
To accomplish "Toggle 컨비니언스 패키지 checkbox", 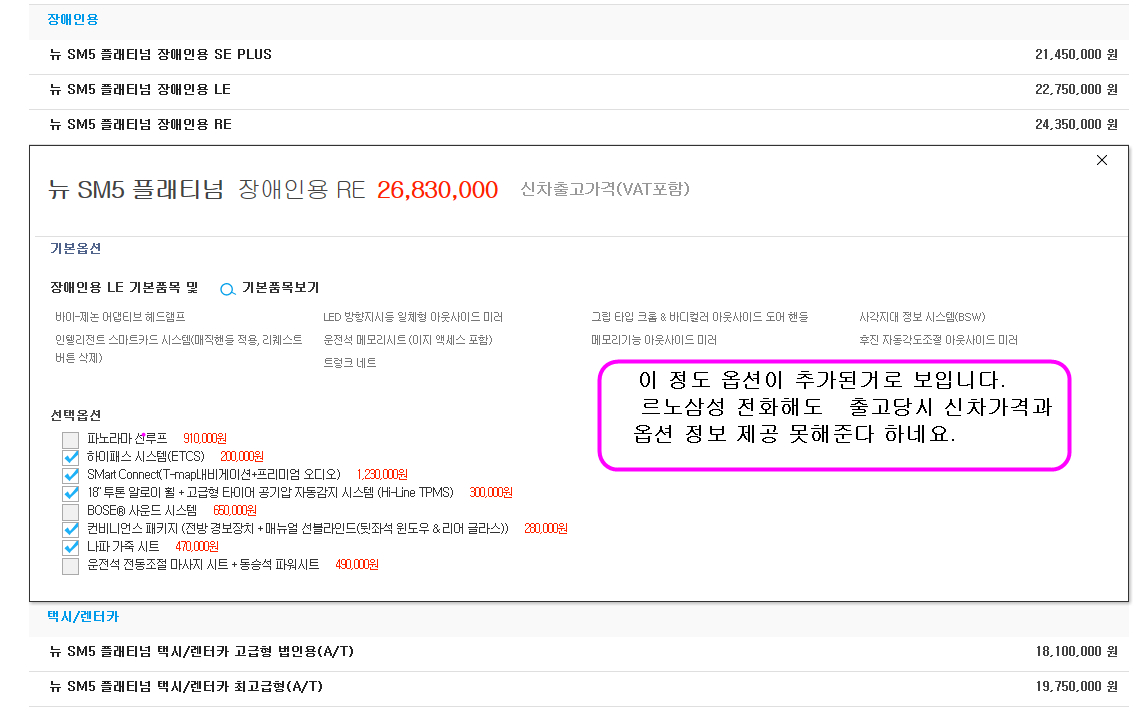I will coord(70,529).
